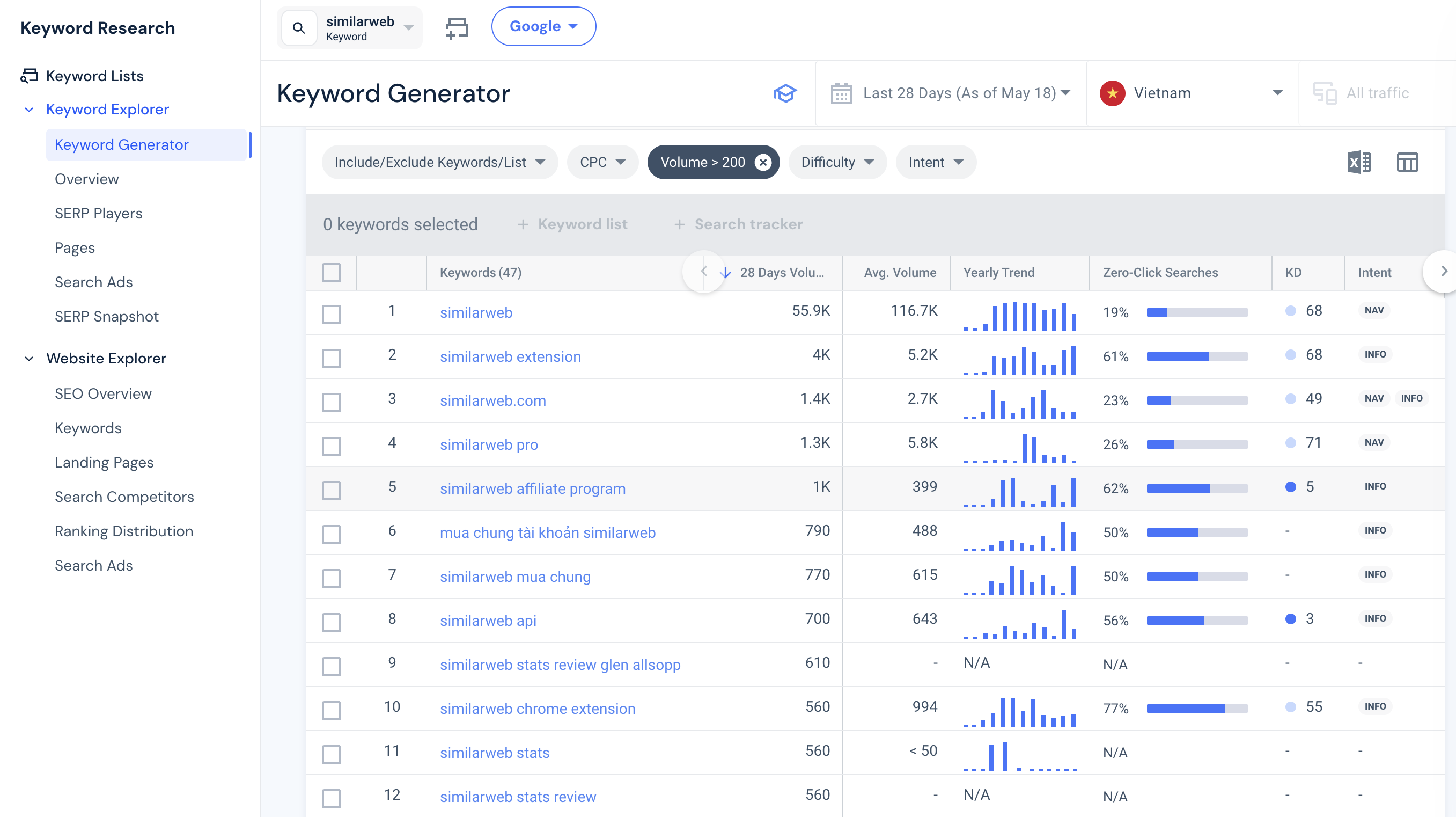1456x817 pixels.
Task: Check the similarweb affiliate program row
Action: [x=331, y=491]
